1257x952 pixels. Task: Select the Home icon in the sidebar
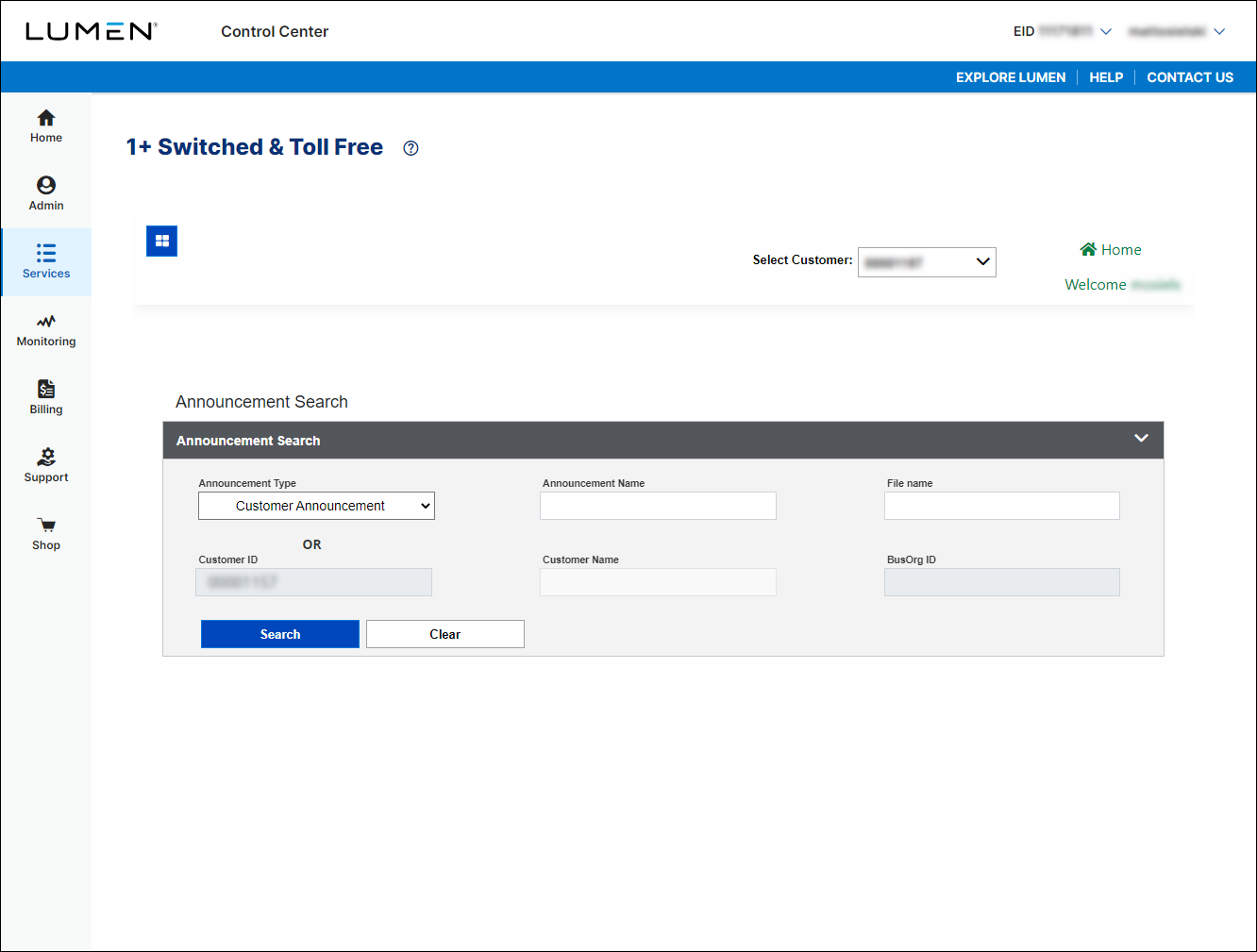pos(45,125)
